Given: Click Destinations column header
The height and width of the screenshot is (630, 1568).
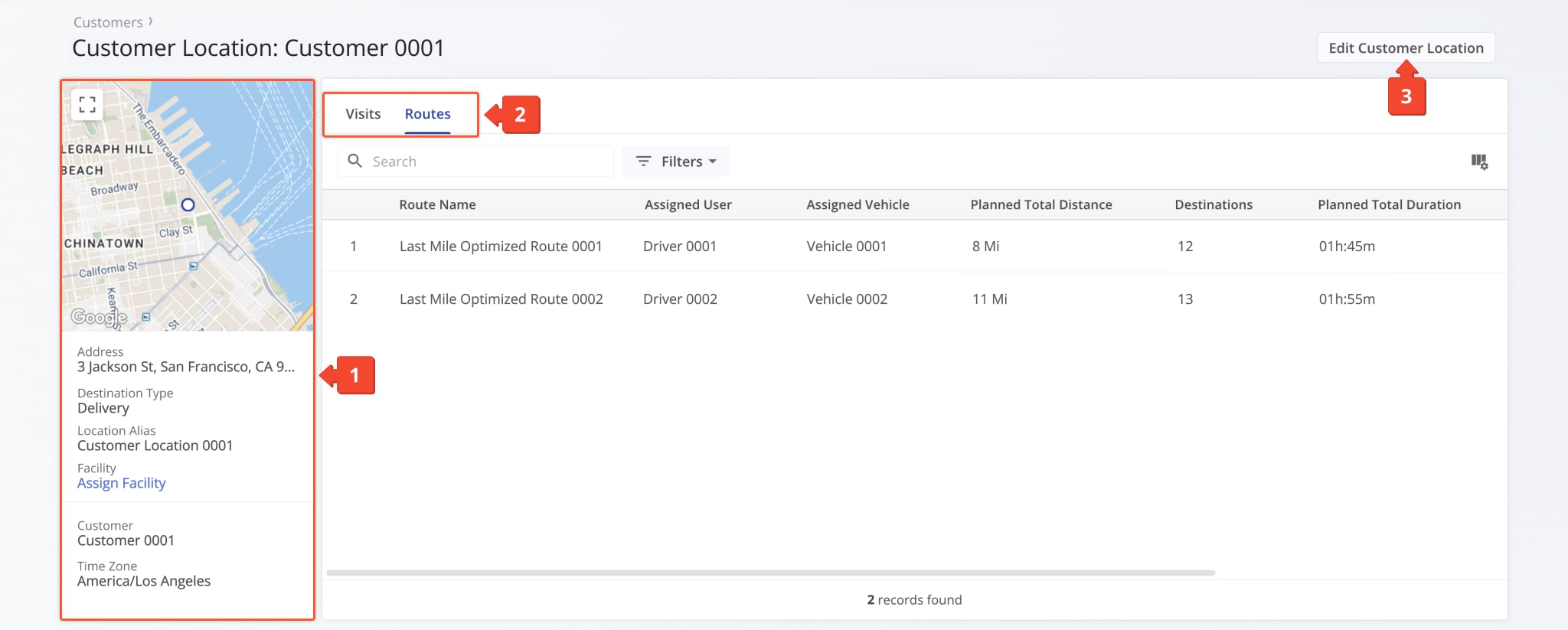Looking at the screenshot, I should [1214, 204].
